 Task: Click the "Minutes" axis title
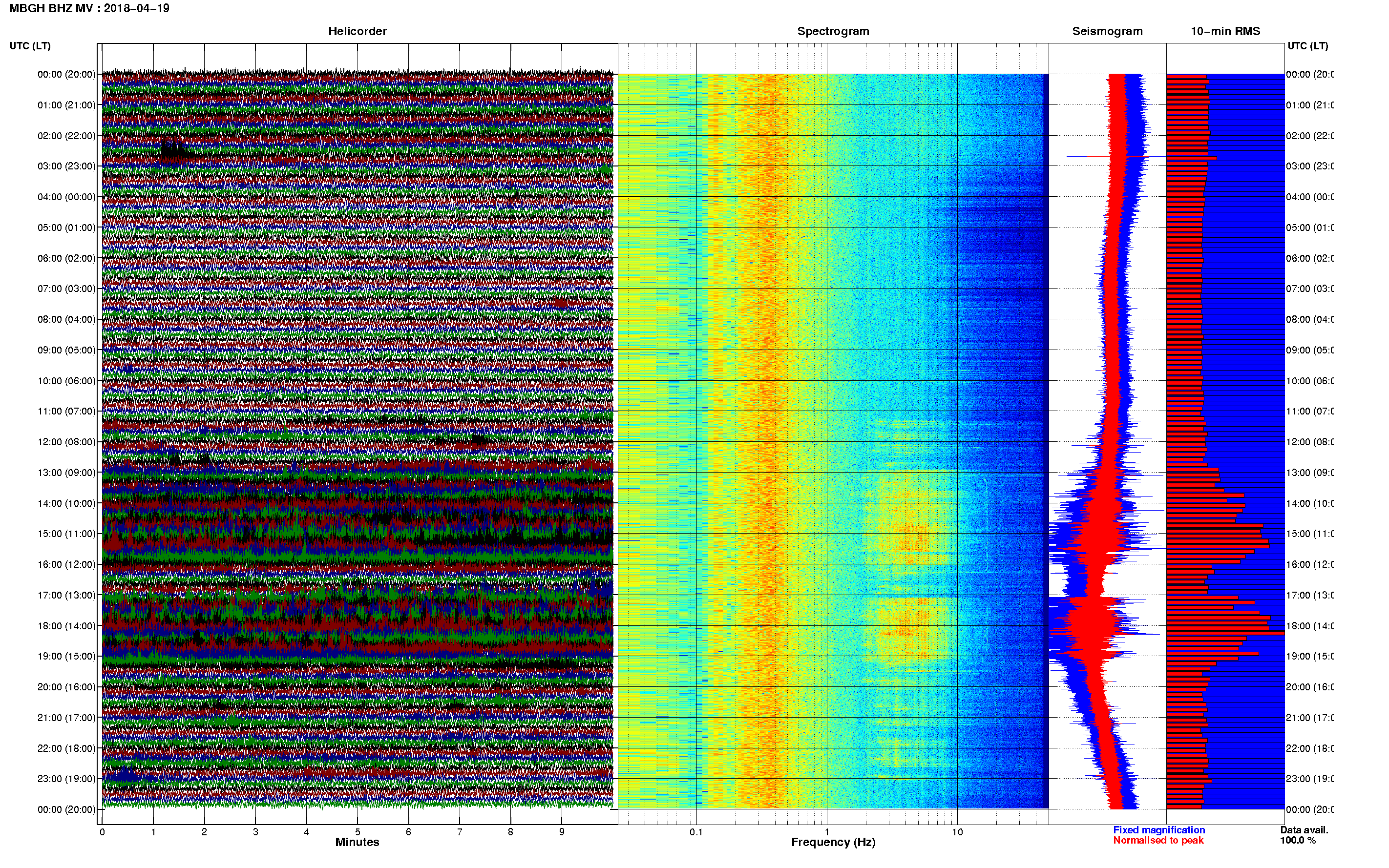point(357,842)
